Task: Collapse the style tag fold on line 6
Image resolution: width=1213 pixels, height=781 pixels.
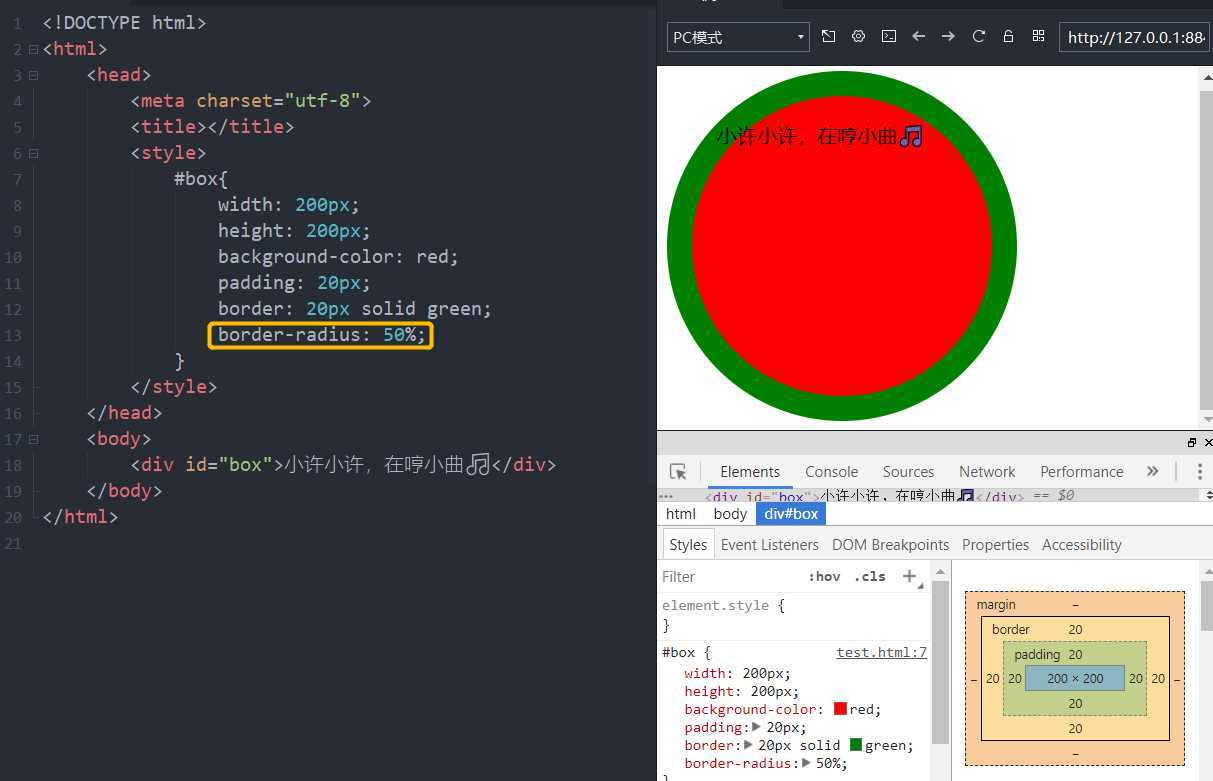Action: [x=34, y=153]
